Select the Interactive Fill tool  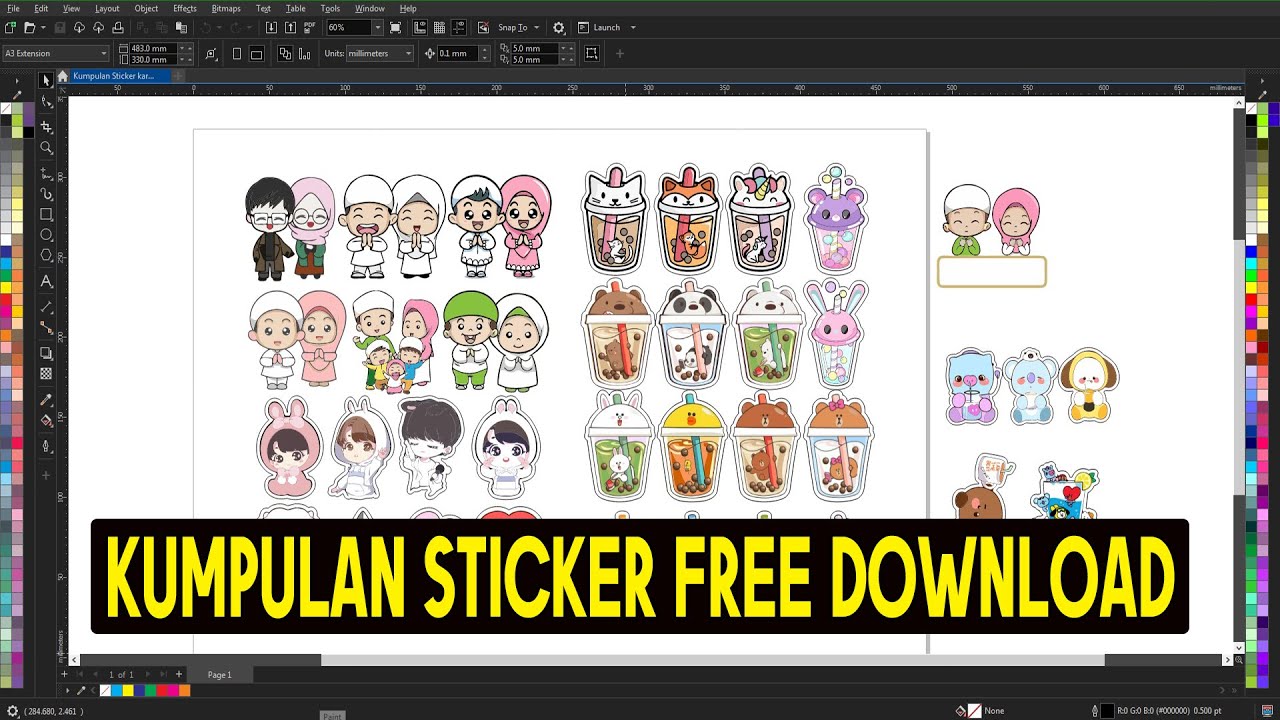(x=46, y=421)
